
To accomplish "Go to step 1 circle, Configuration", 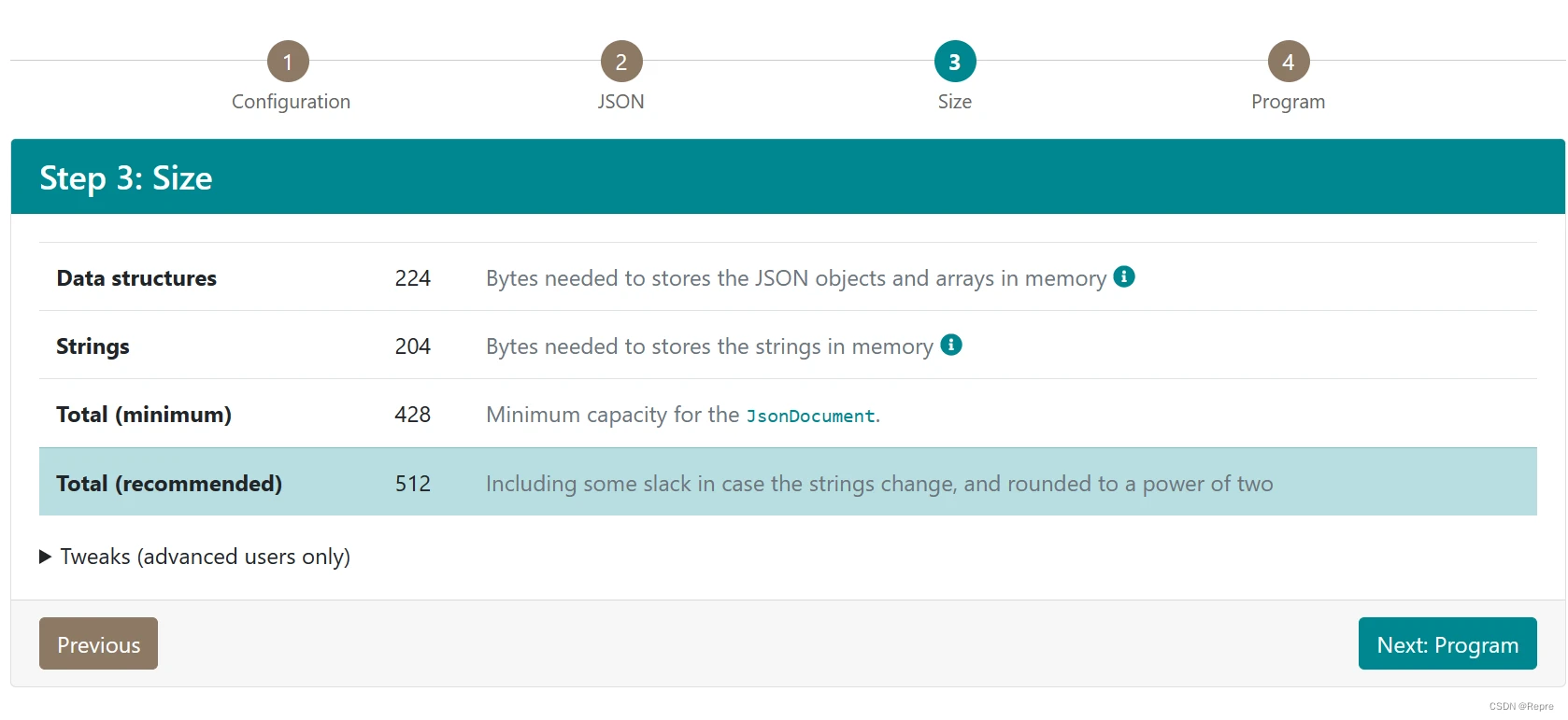I will (x=288, y=62).
